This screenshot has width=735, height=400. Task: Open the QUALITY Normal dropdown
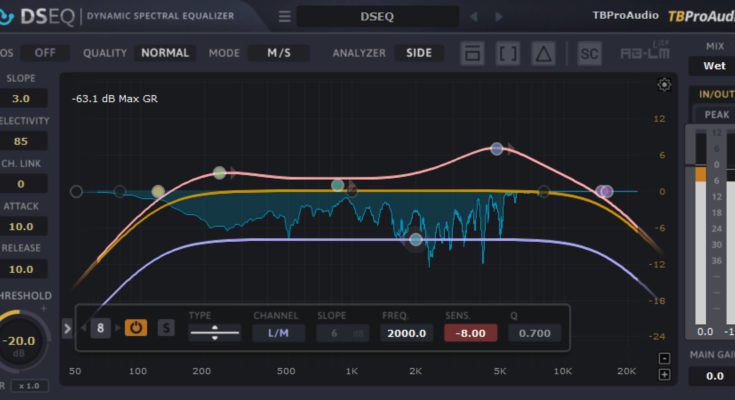[x=165, y=53]
